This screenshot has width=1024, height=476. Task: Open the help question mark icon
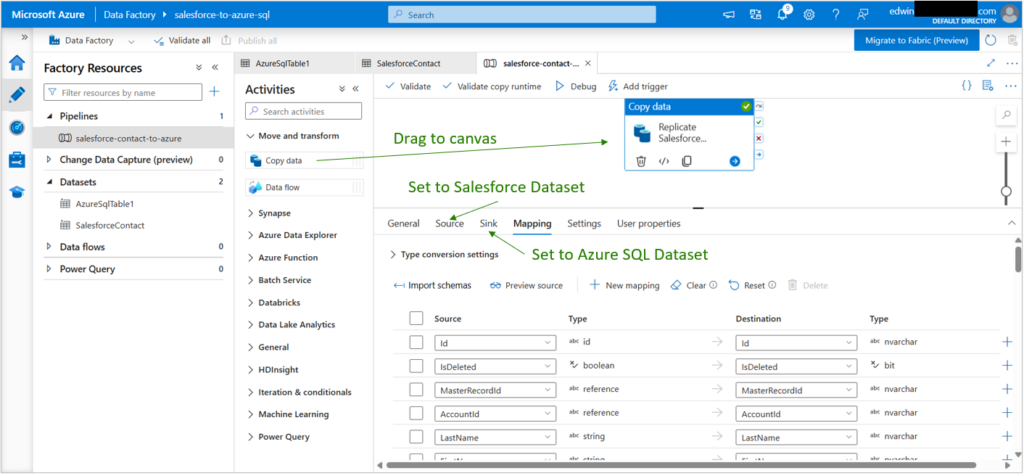point(835,14)
